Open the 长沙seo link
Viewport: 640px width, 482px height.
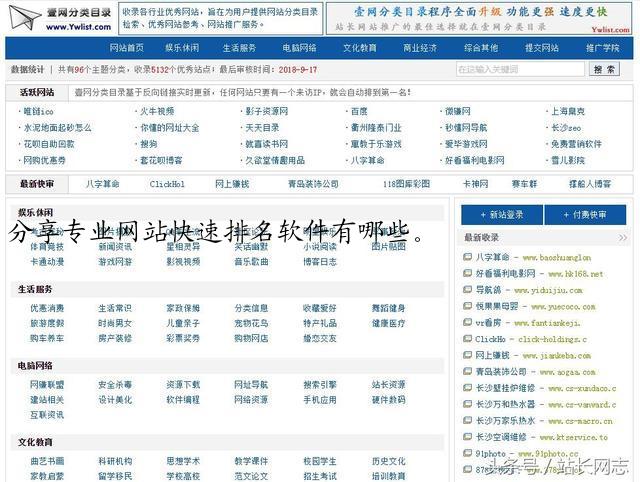[566, 128]
